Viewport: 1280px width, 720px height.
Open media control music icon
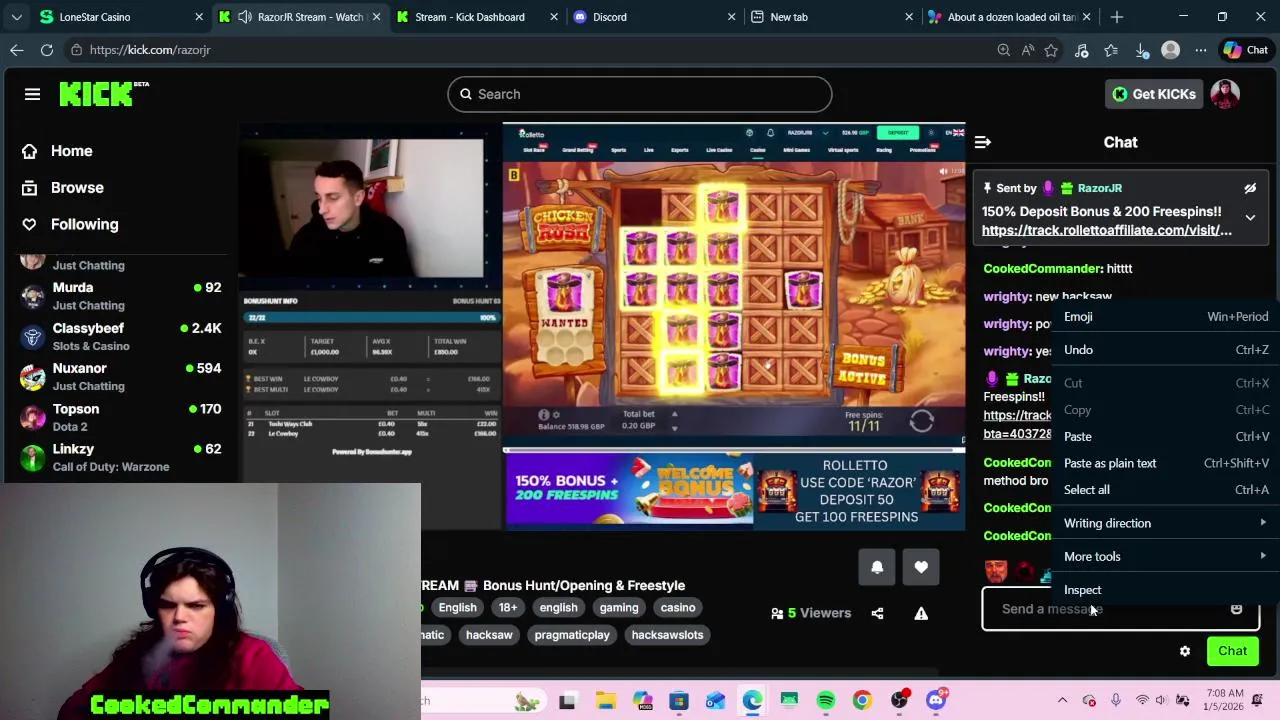coord(1081,50)
